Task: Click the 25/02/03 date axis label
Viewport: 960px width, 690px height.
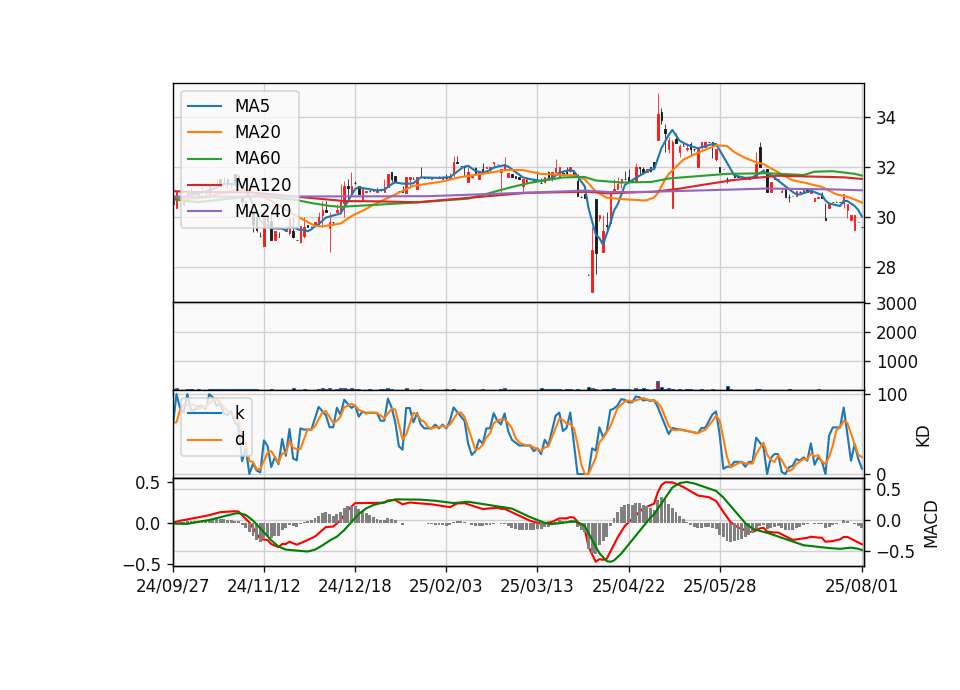Action: pos(446,586)
